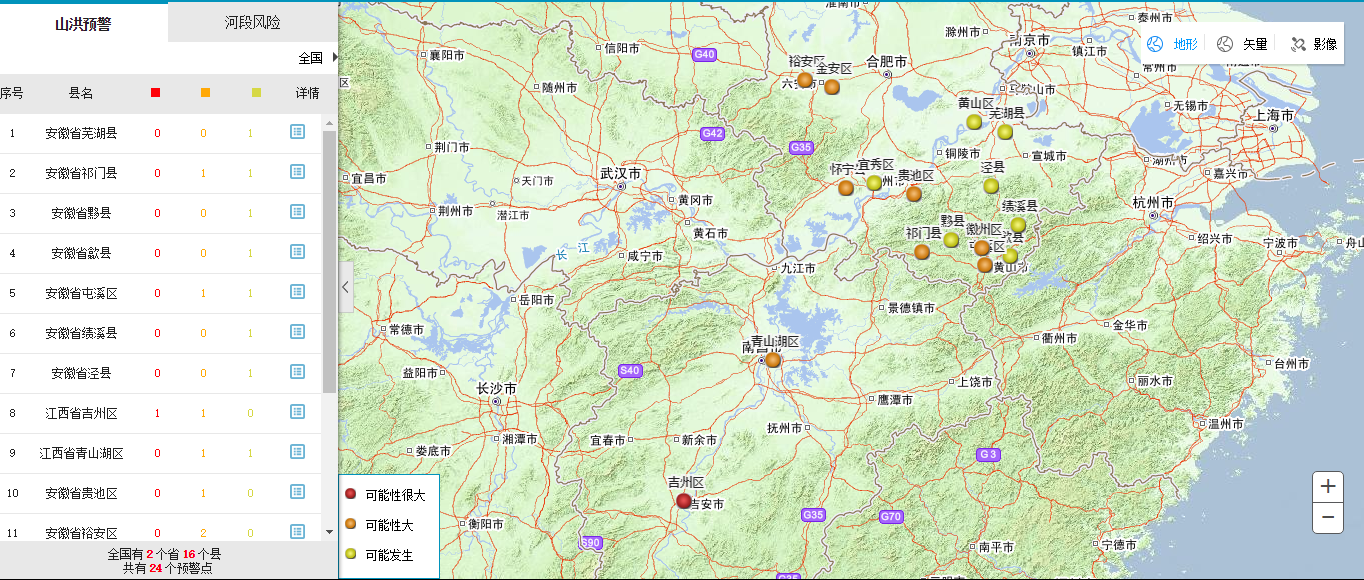Expand the 全国 region selector
The height and width of the screenshot is (580, 1364).
pos(318,58)
